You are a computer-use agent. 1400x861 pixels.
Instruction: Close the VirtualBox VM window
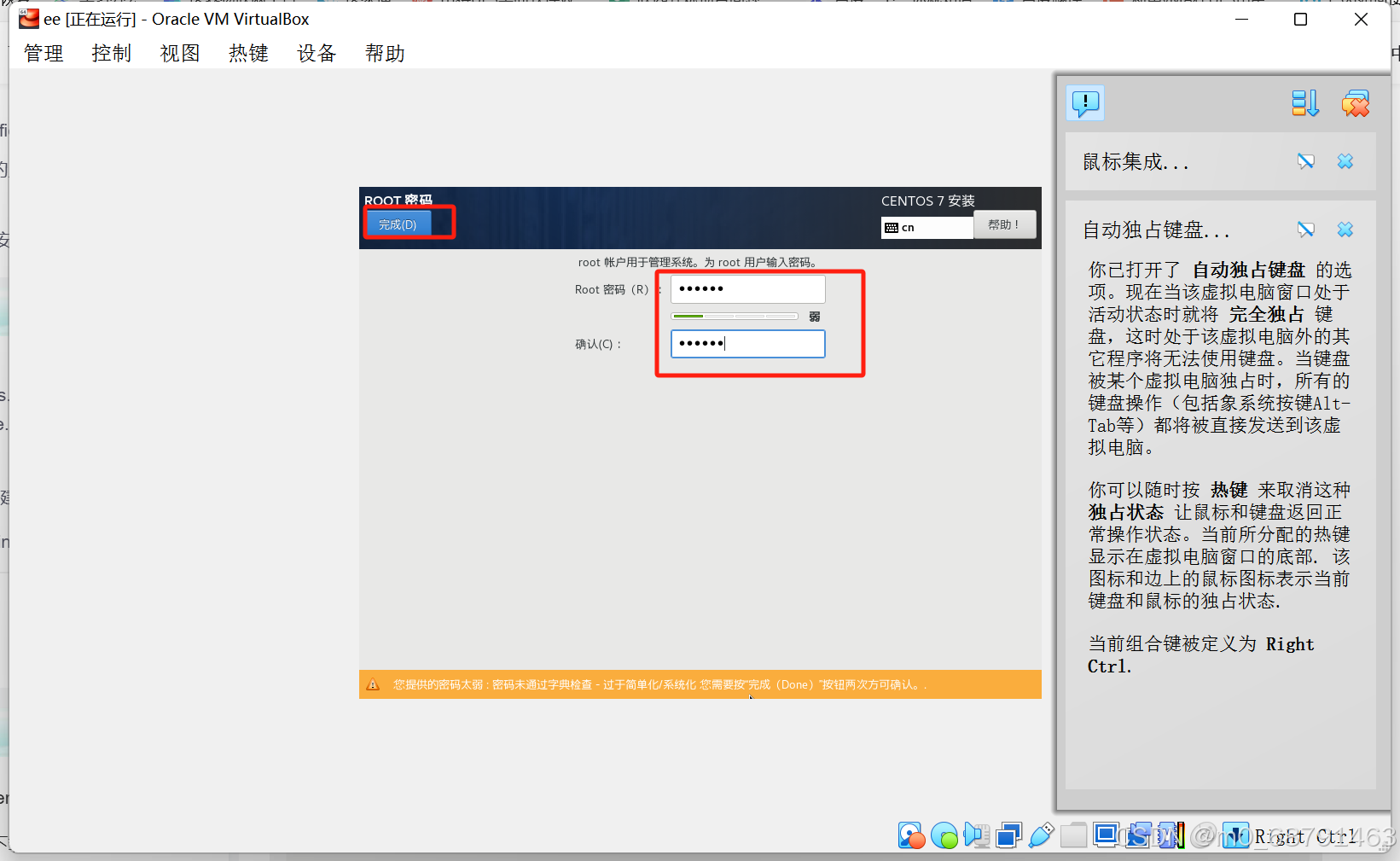(x=1361, y=19)
